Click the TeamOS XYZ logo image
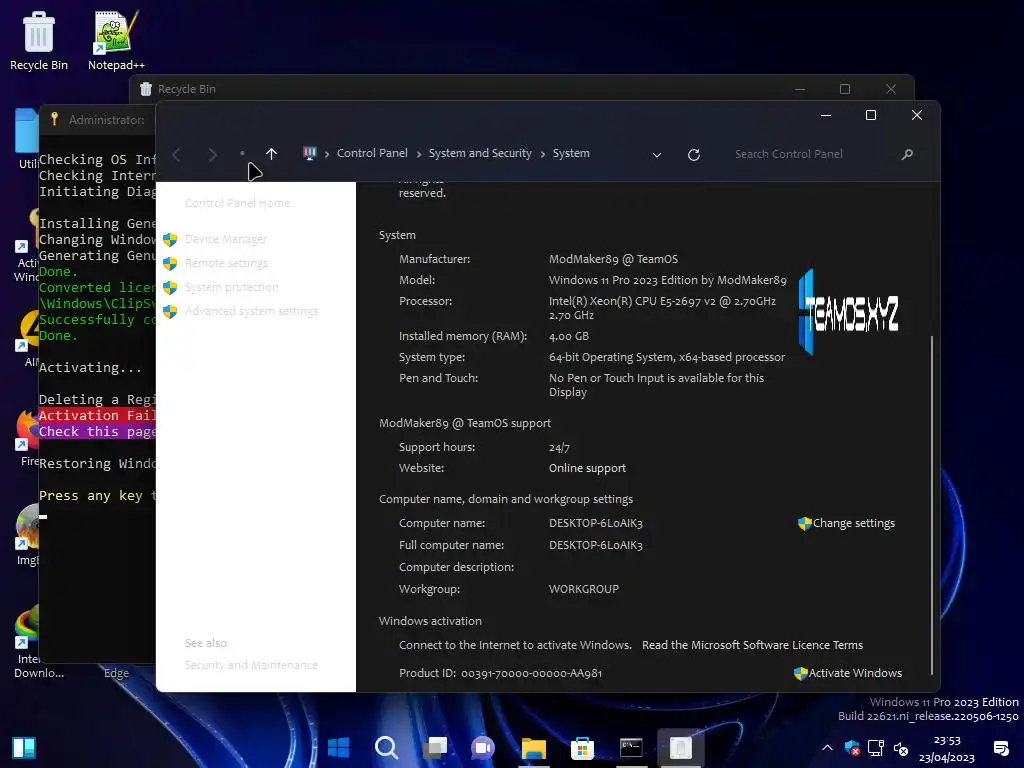The height and width of the screenshot is (768, 1024). [x=848, y=313]
